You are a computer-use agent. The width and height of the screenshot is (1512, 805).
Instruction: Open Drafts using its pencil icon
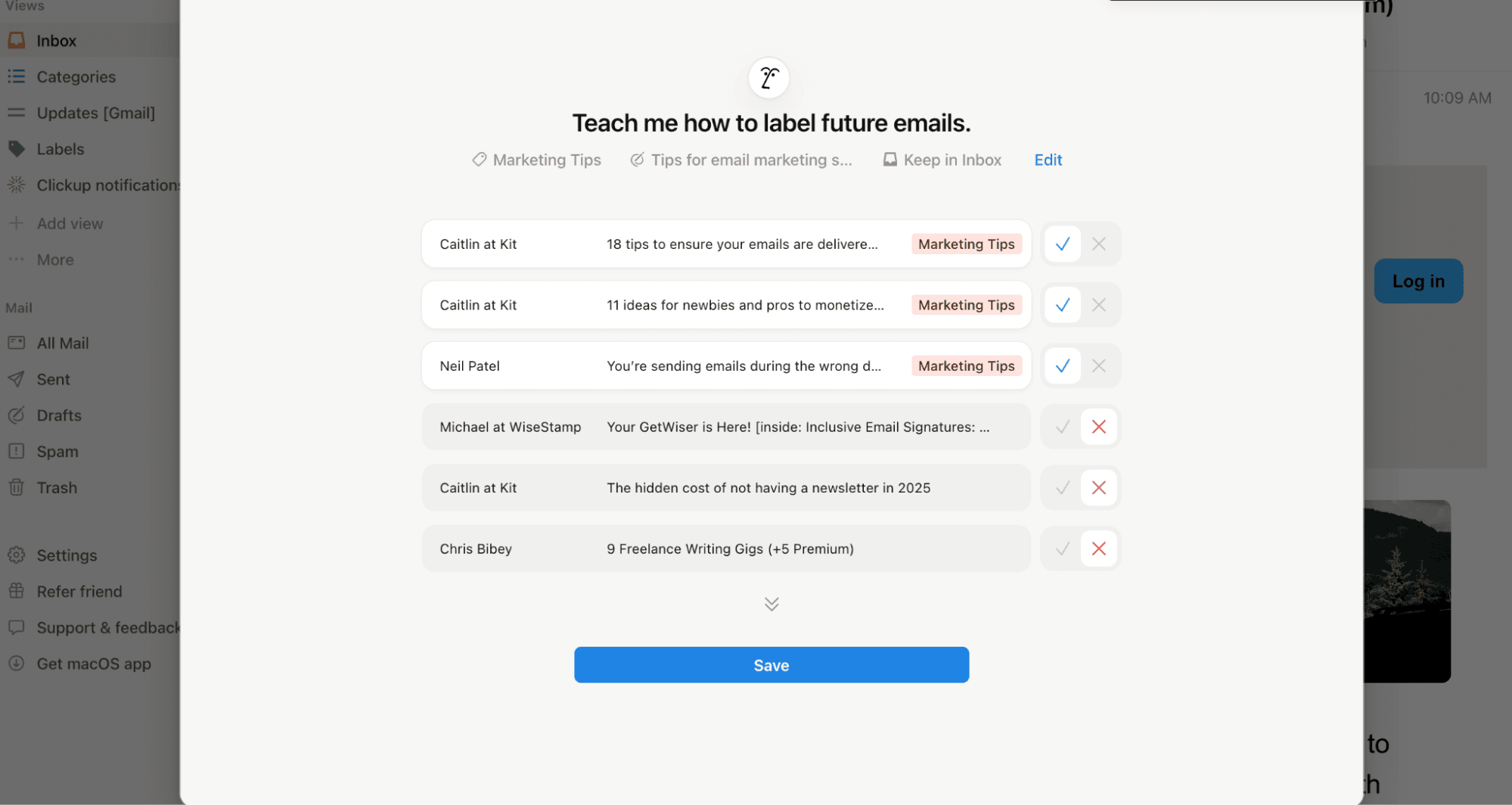(x=16, y=415)
